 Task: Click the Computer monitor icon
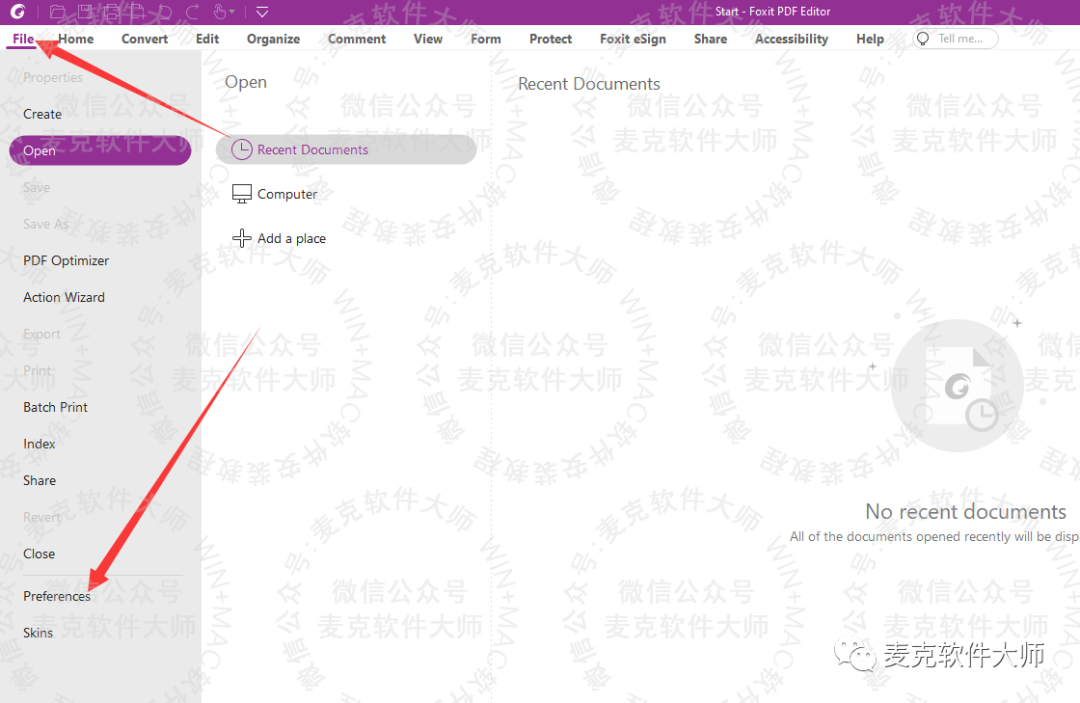[242, 194]
